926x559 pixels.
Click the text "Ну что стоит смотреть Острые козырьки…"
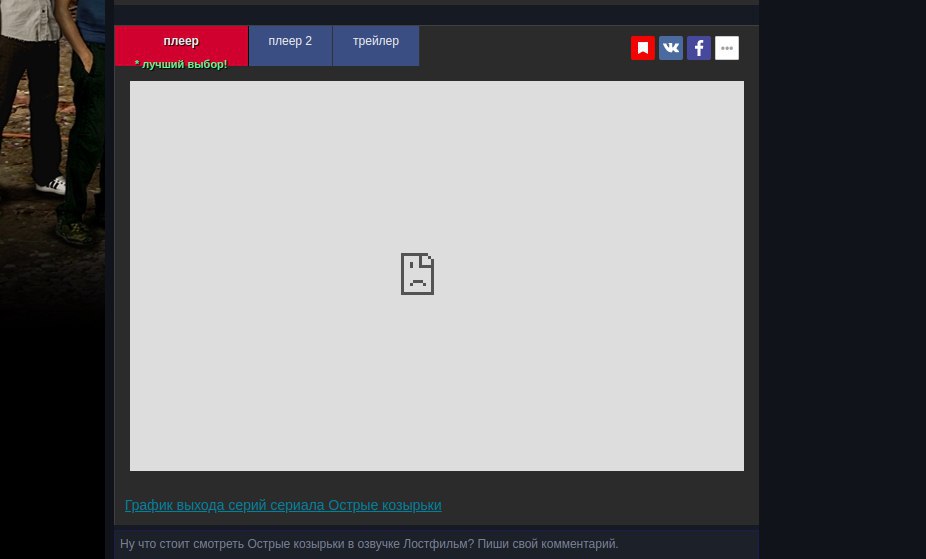pos(369,544)
